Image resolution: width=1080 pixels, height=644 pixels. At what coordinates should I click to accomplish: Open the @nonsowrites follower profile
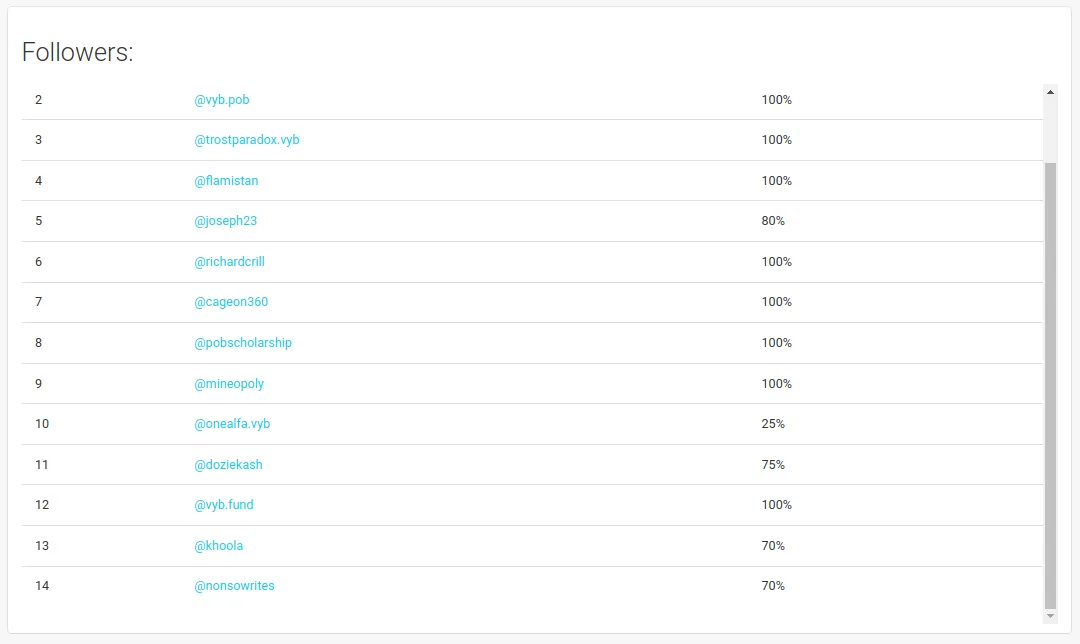point(234,586)
